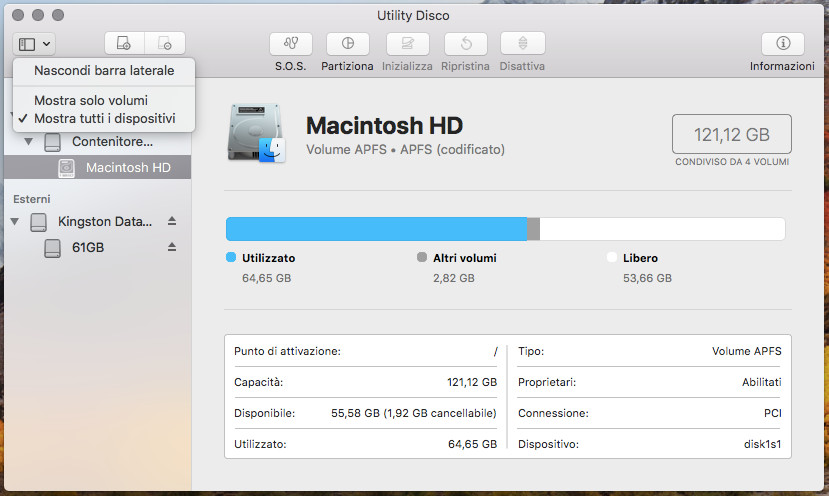Viewport: 829px width, 496px height.
Task: Choose Nascondi barra laterale menu item
Action: click(x=104, y=71)
